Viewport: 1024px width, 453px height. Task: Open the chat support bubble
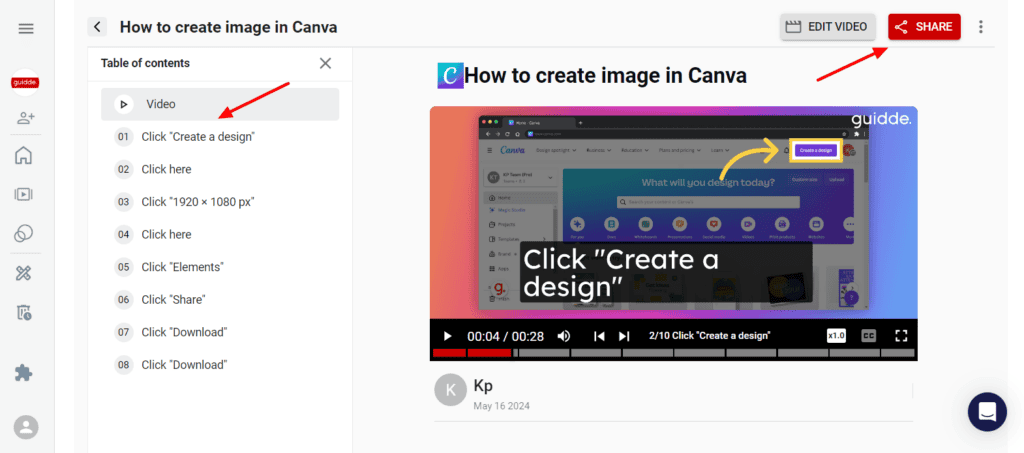(987, 412)
